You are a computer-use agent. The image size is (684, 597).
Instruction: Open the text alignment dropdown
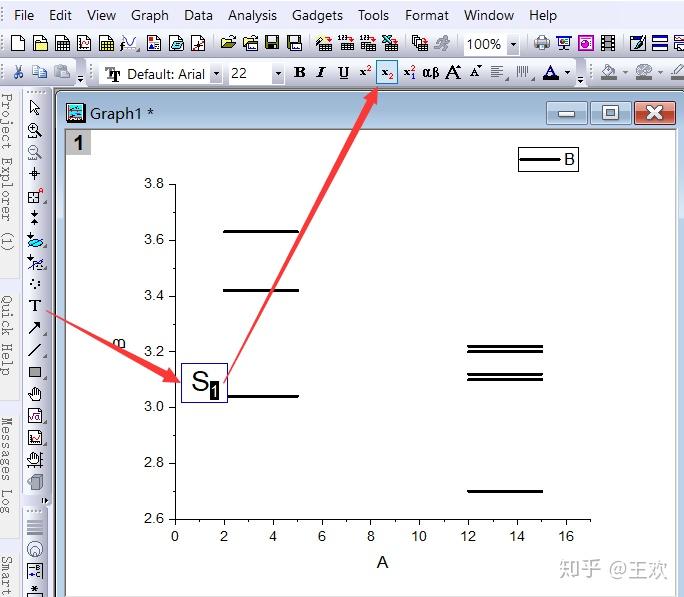pos(499,72)
